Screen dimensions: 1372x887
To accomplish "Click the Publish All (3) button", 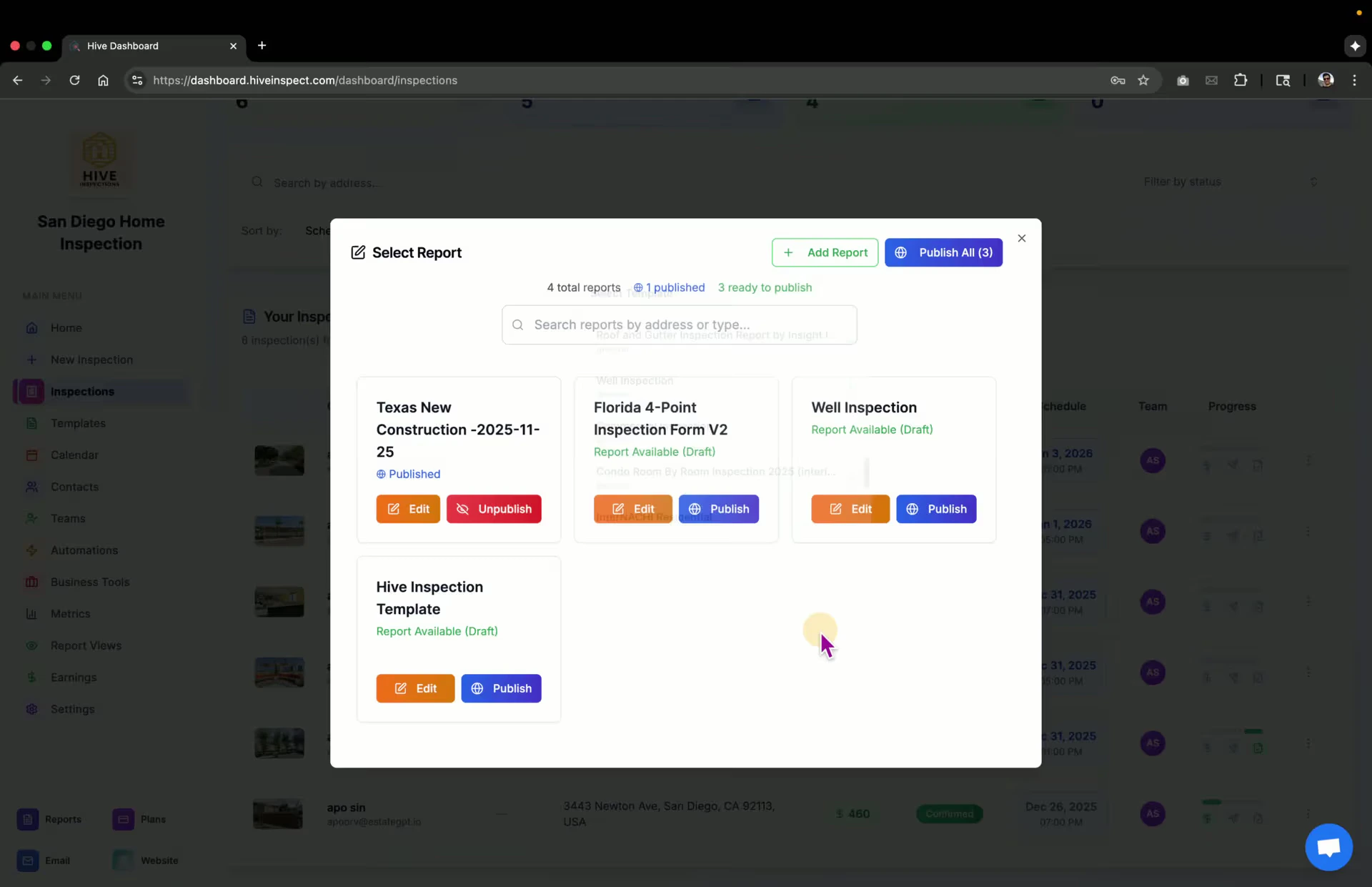I will point(943,252).
